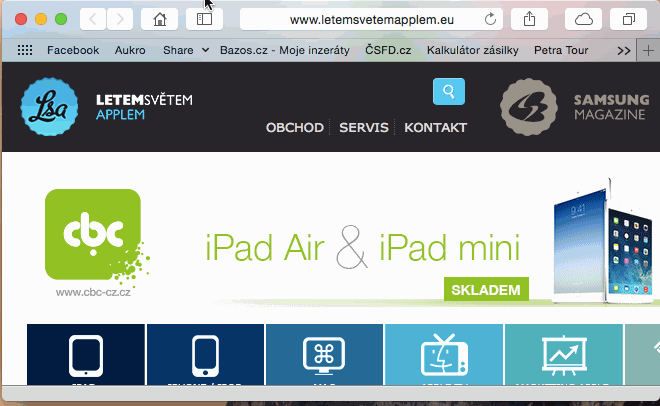This screenshot has width=660, height=406.
Task: Show the Safari sidebar
Action: [x=205, y=19]
